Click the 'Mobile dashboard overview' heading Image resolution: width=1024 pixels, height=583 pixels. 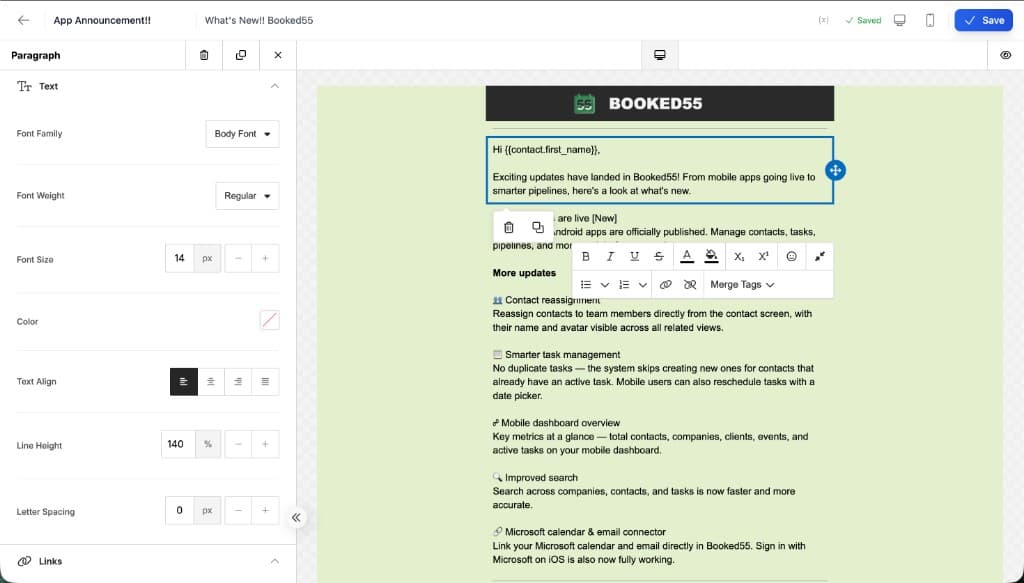point(560,423)
